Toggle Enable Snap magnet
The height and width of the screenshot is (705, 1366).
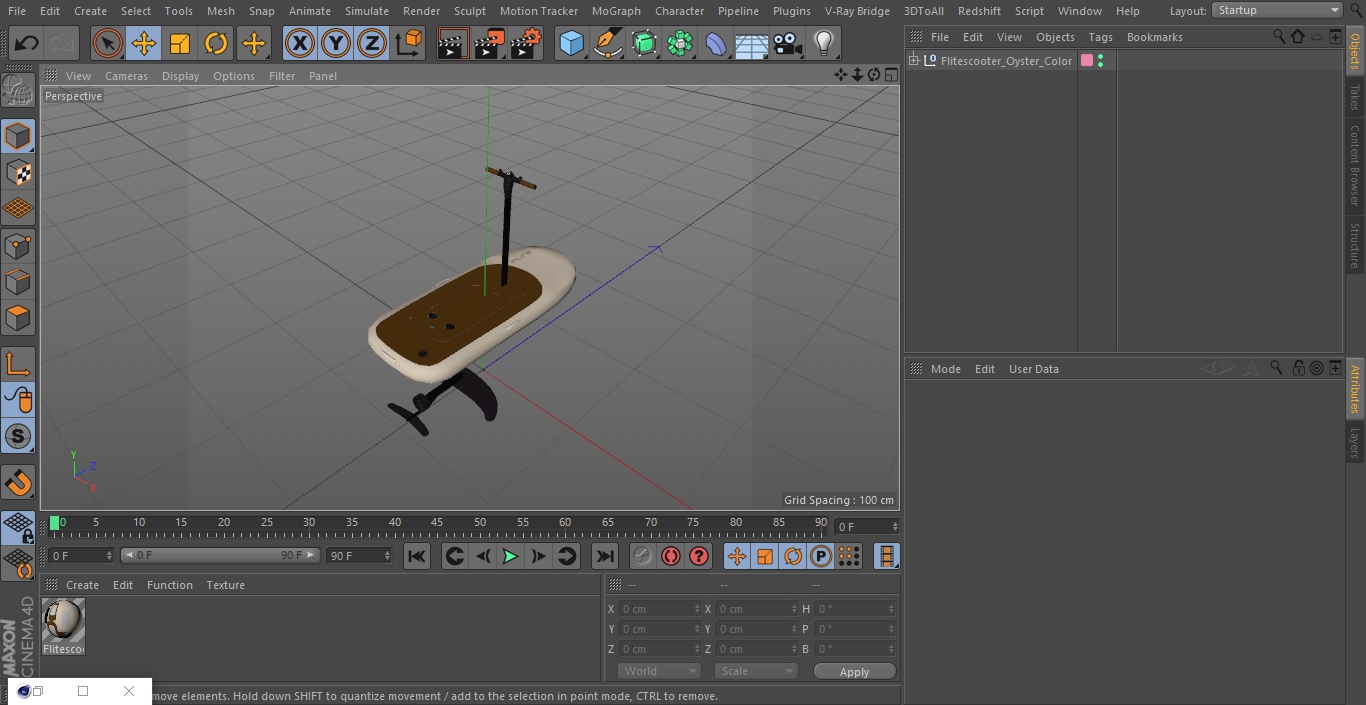[18, 483]
